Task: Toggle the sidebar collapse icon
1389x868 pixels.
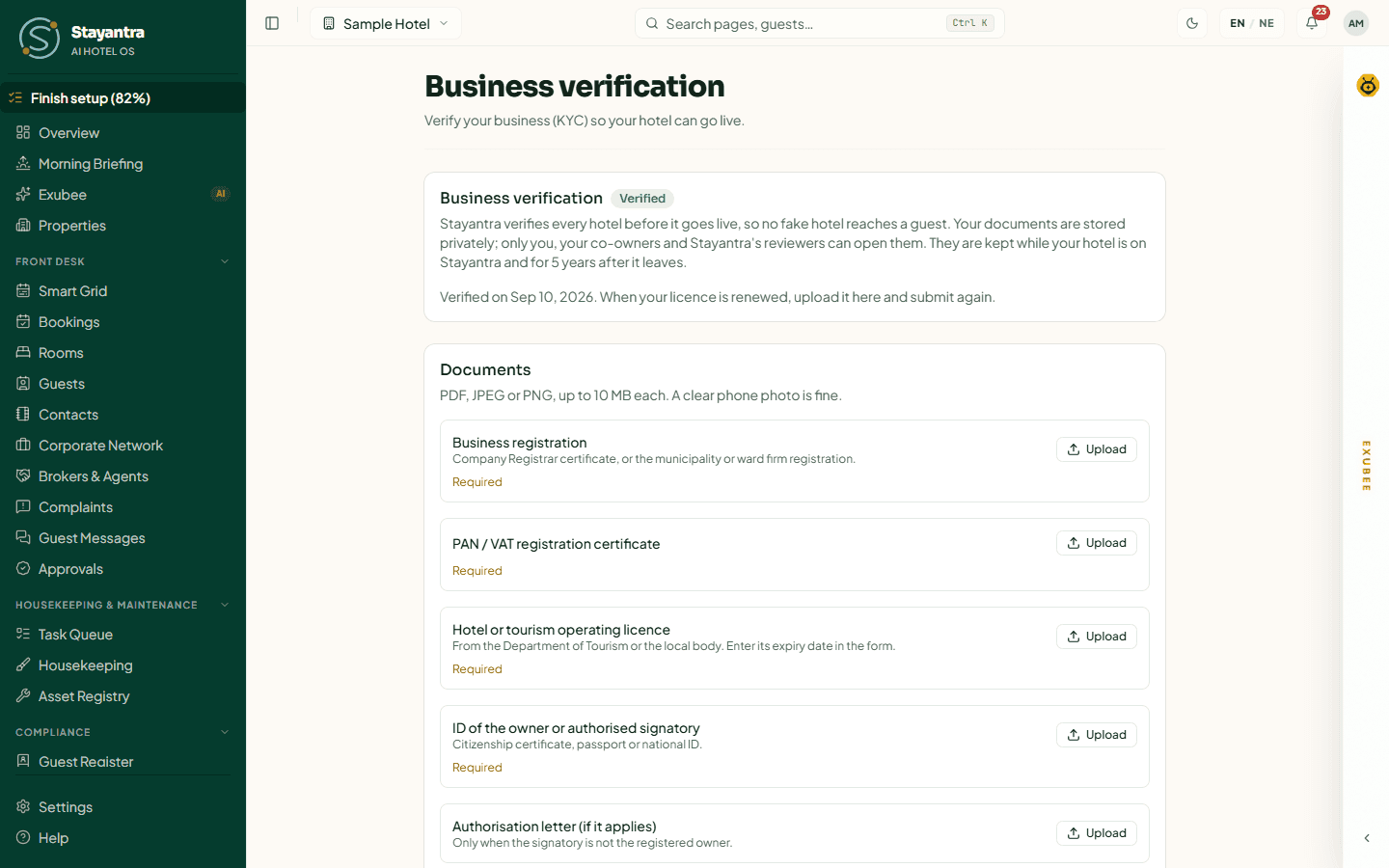Action: (x=272, y=23)
